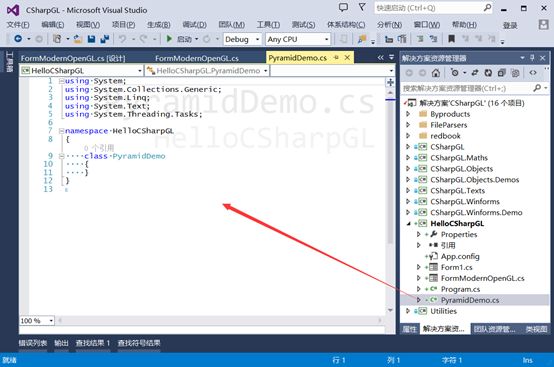Start debugging with the green play icon

pos(169,39)
